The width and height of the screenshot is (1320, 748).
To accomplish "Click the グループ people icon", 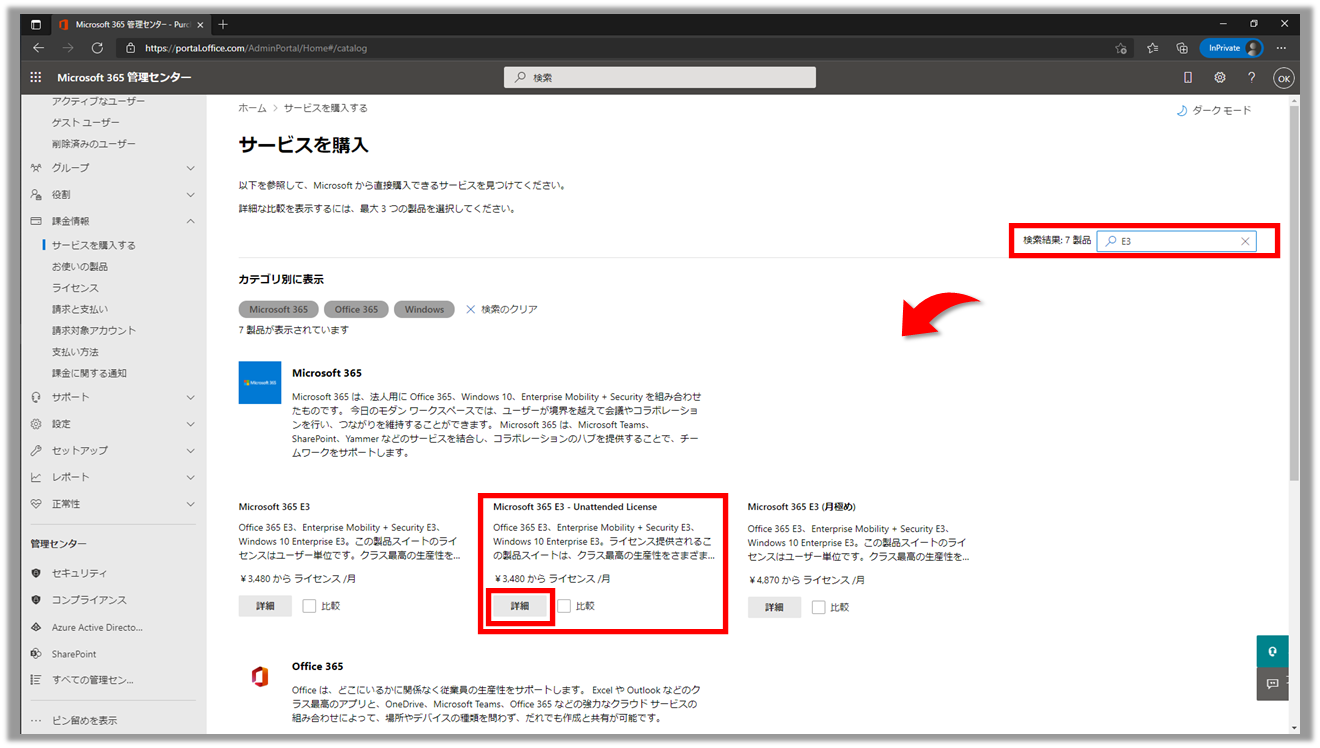I will click(36, 168).
